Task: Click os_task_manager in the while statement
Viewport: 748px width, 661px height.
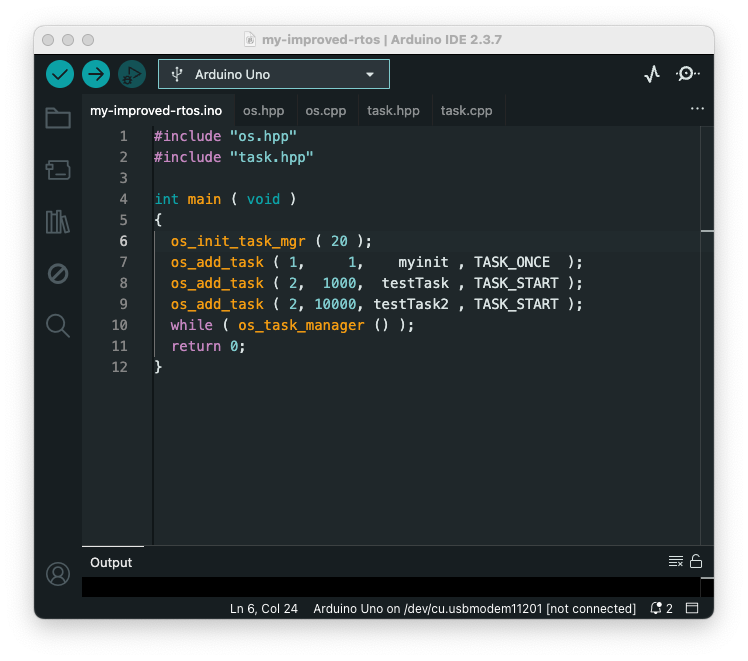Action: coord(301,325)
